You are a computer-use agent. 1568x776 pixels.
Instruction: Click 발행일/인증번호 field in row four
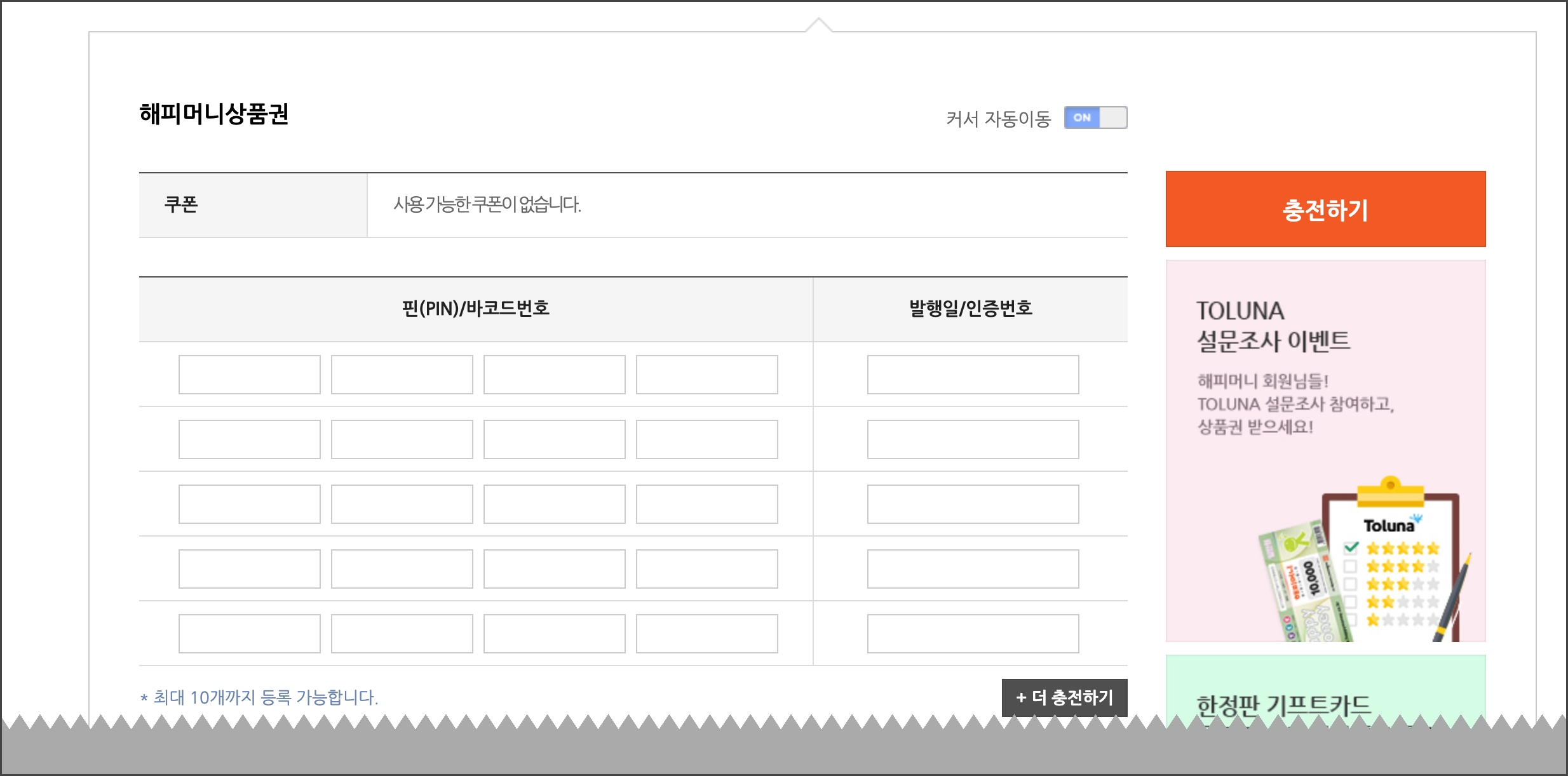click(973, 569)
